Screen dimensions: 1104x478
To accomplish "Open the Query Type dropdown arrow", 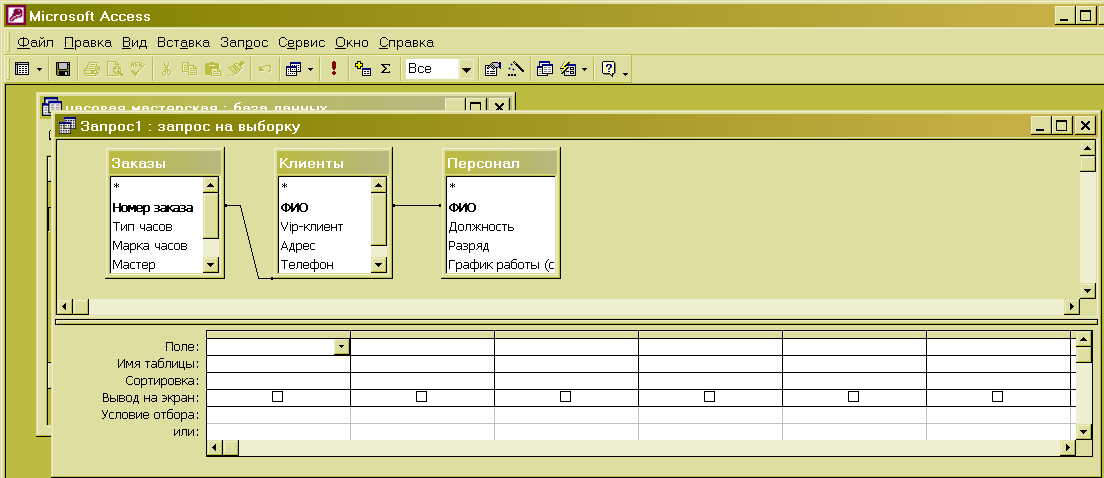I will tap(310, 70).
